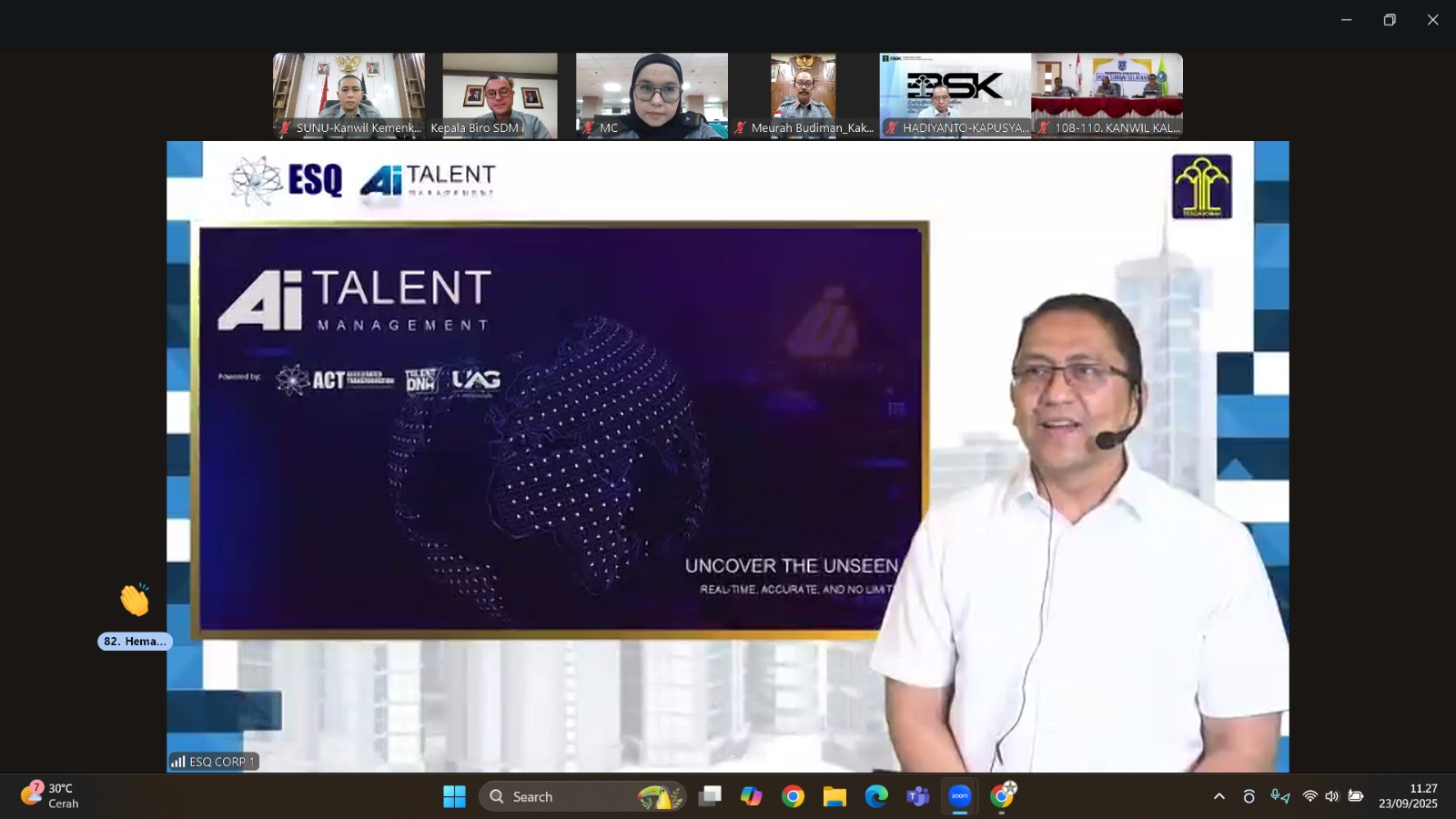Click the Task View icon in taskbar

click(x=710, y=797)
